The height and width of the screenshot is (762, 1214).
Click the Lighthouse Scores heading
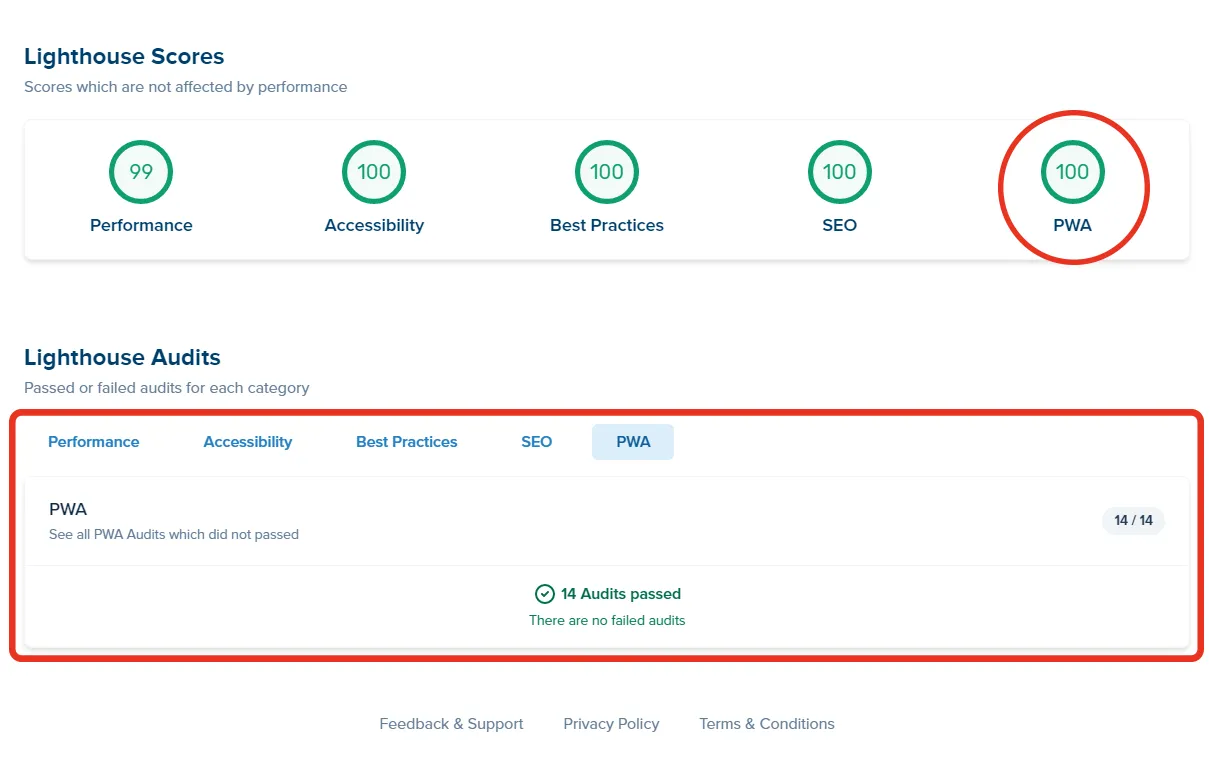tap(124, 57)
